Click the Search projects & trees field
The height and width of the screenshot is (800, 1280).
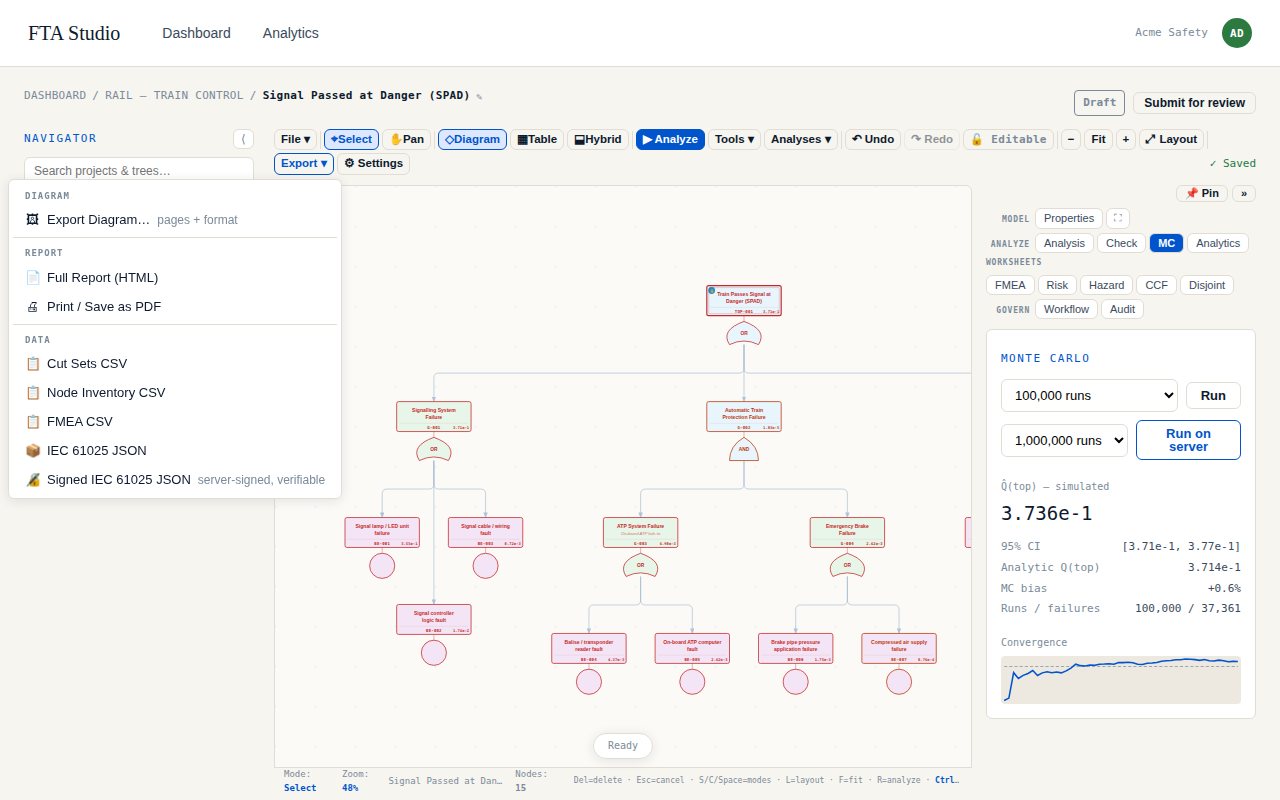tap(139, 171)
